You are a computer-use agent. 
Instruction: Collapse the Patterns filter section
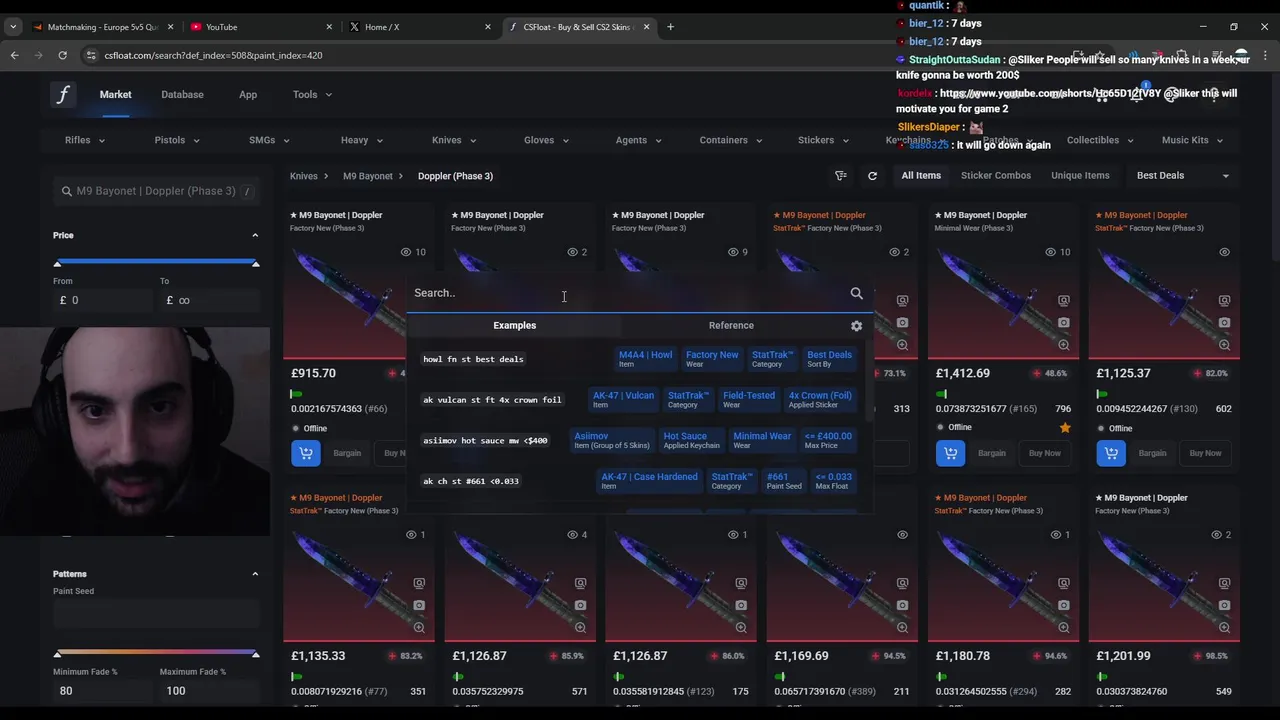point(255,574)
